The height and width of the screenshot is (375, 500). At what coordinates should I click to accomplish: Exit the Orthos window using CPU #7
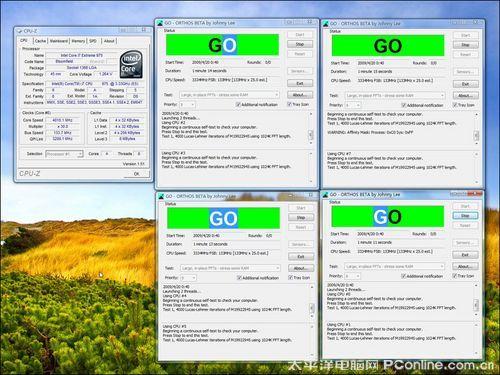(x=465, y=84)
